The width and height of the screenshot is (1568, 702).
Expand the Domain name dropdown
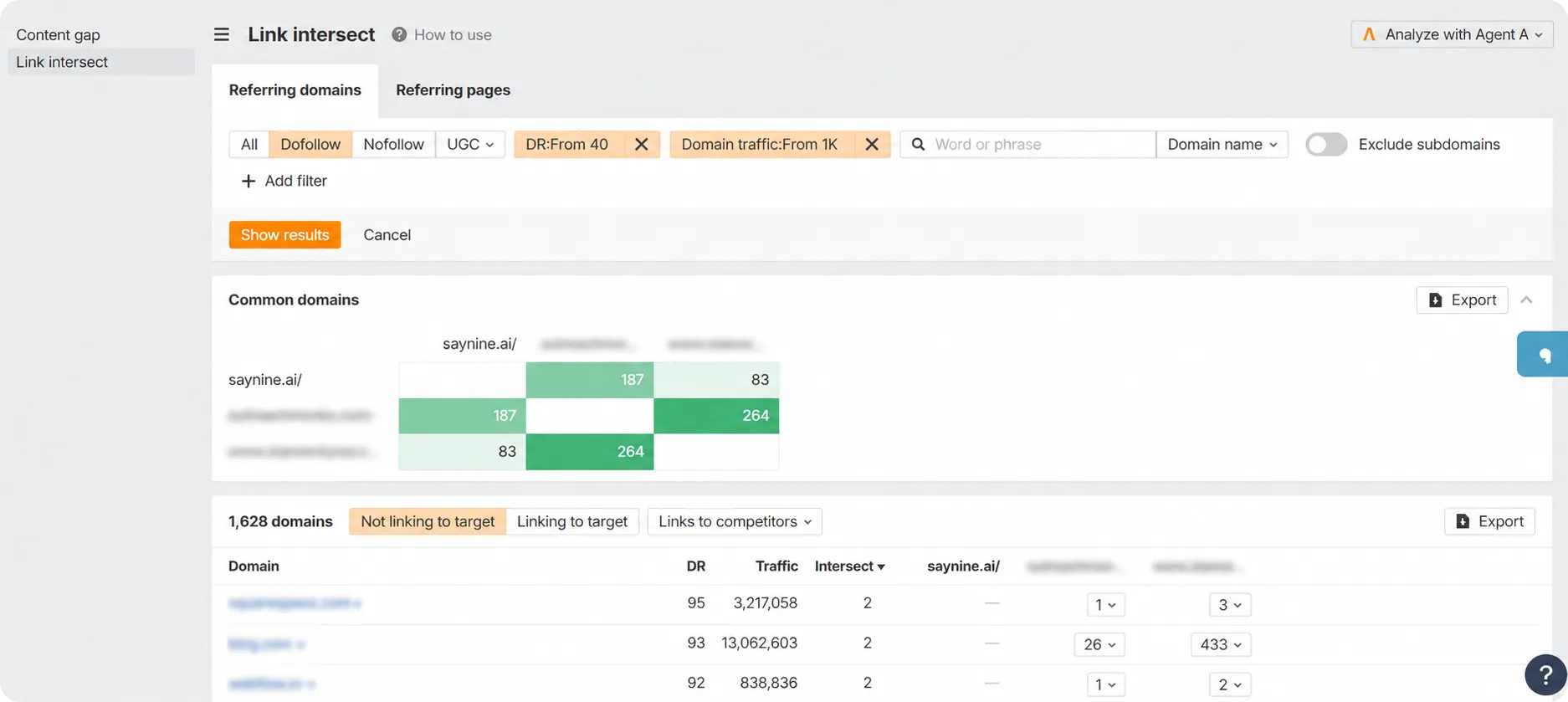click(x=1222, y=144)
